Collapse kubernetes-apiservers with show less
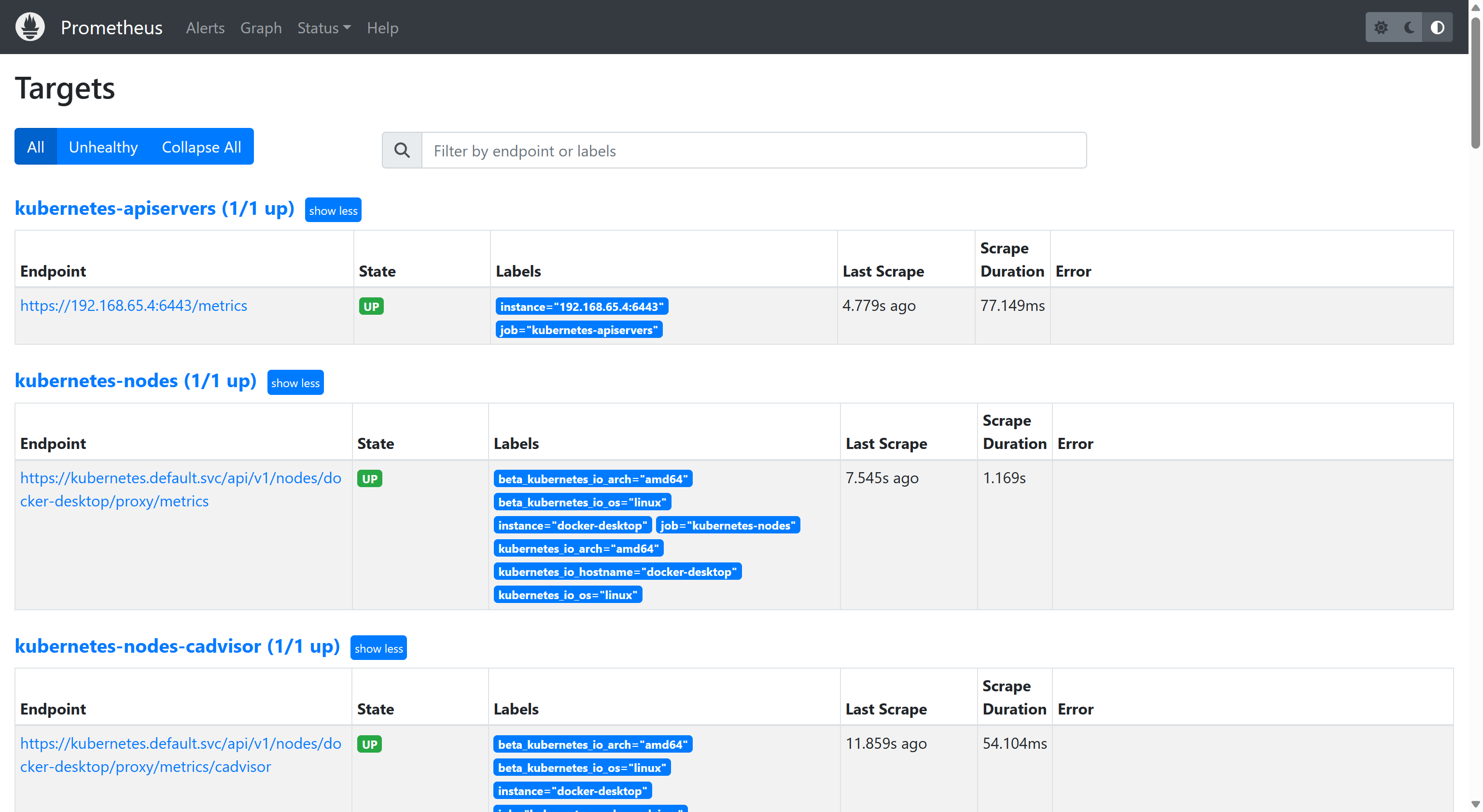The image size is (1483, 812). (x=333, y=210)
